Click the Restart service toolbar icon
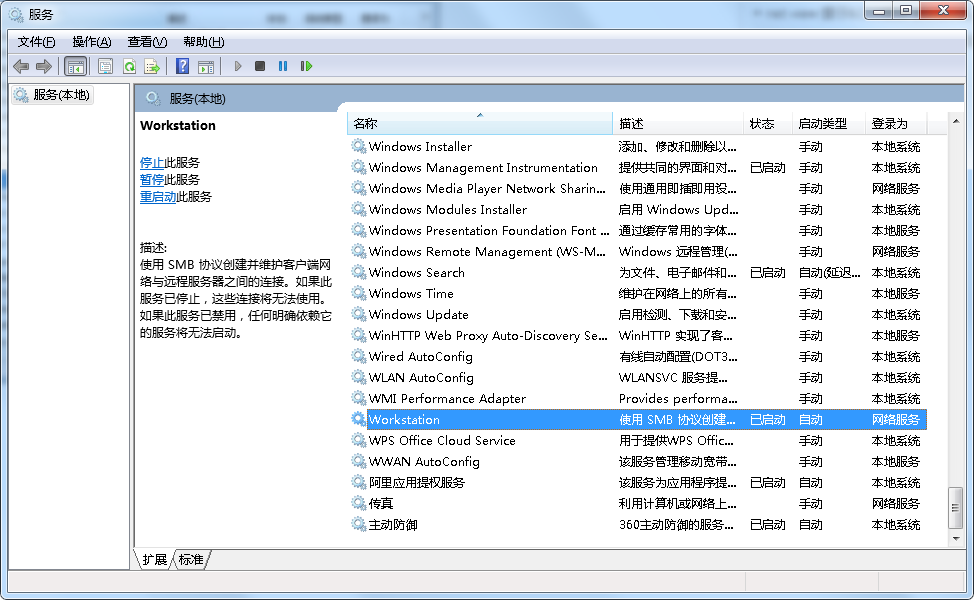 pos(306,66)
